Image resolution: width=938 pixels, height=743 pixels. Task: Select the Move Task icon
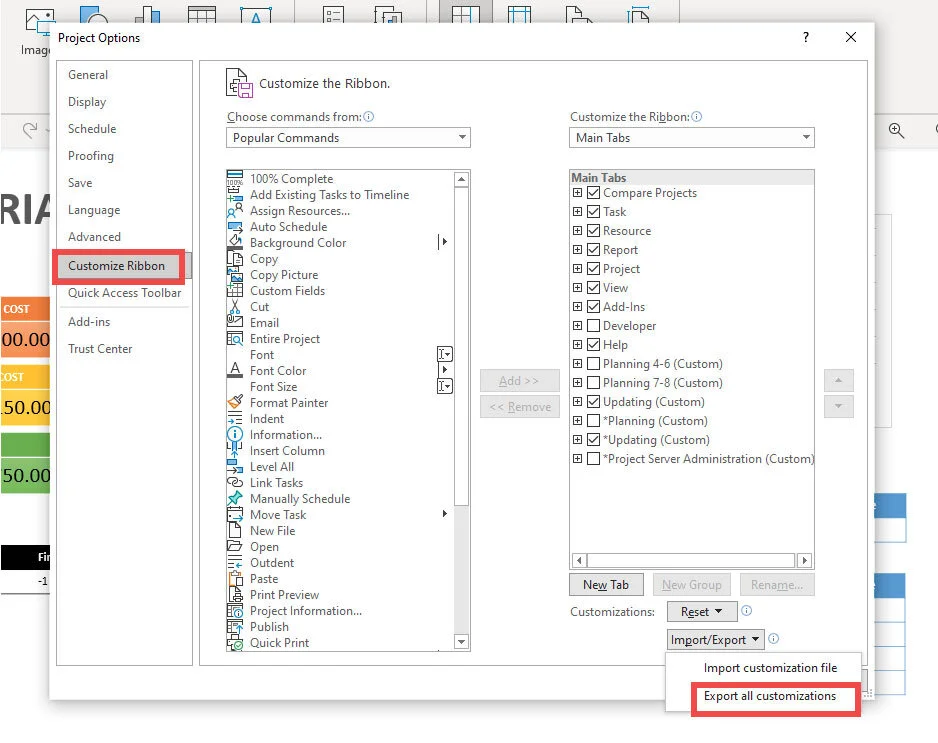pyautogui.click(x=234, y=514)
